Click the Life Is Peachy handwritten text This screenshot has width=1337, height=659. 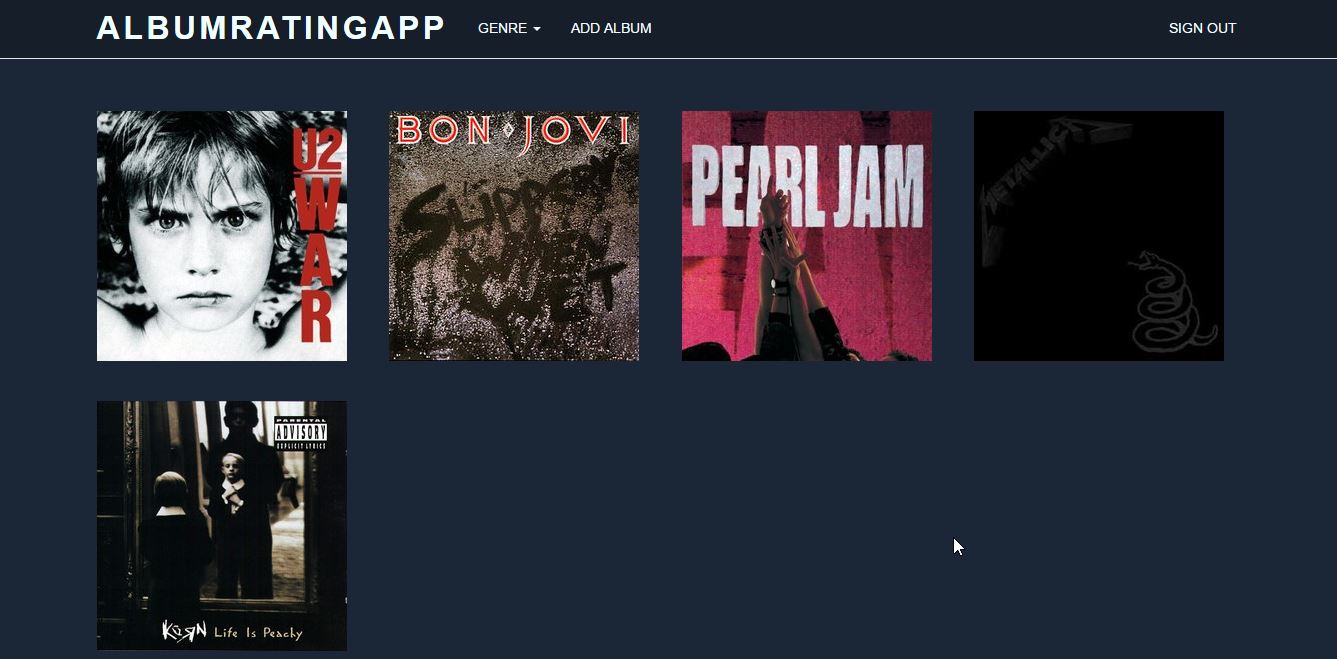click(258, 632)
